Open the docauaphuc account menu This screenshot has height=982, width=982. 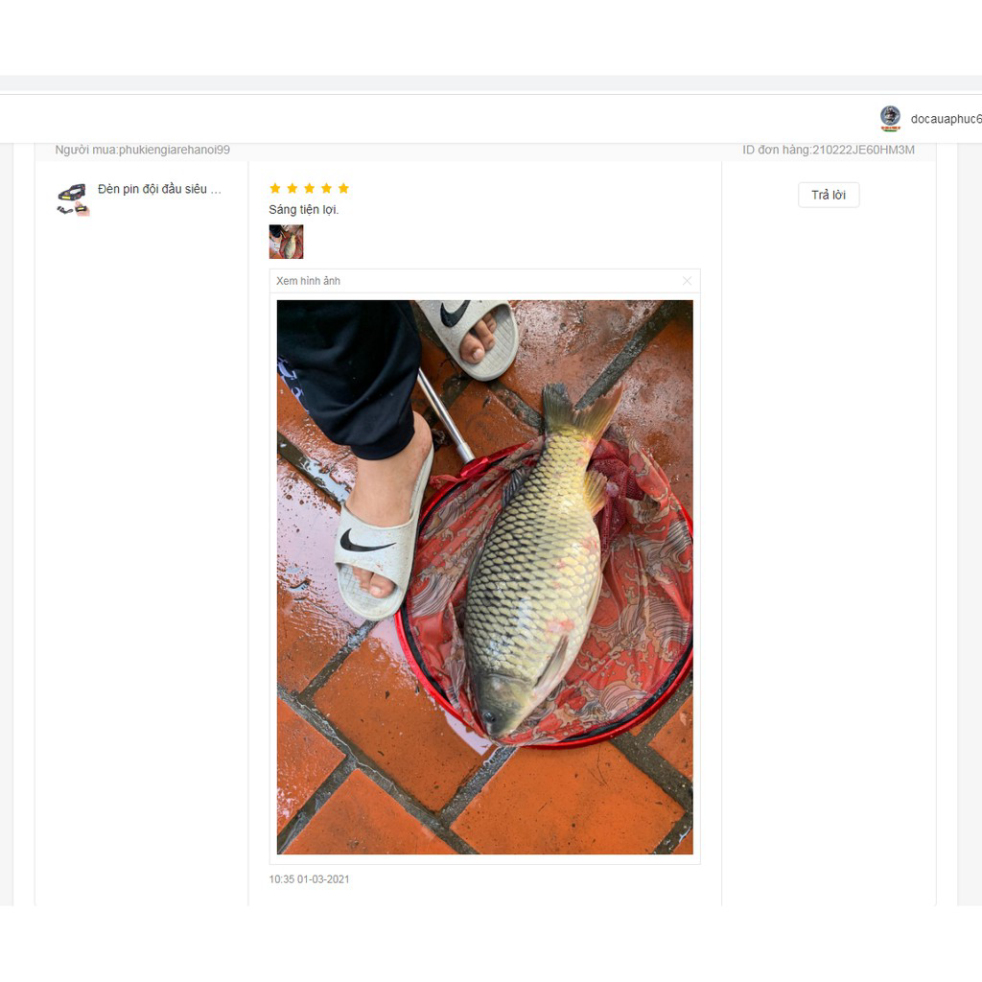(945, 119)
